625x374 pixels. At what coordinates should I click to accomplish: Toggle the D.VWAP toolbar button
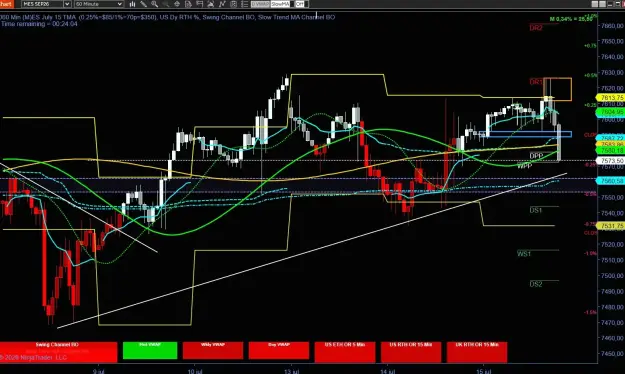[260, 4]
